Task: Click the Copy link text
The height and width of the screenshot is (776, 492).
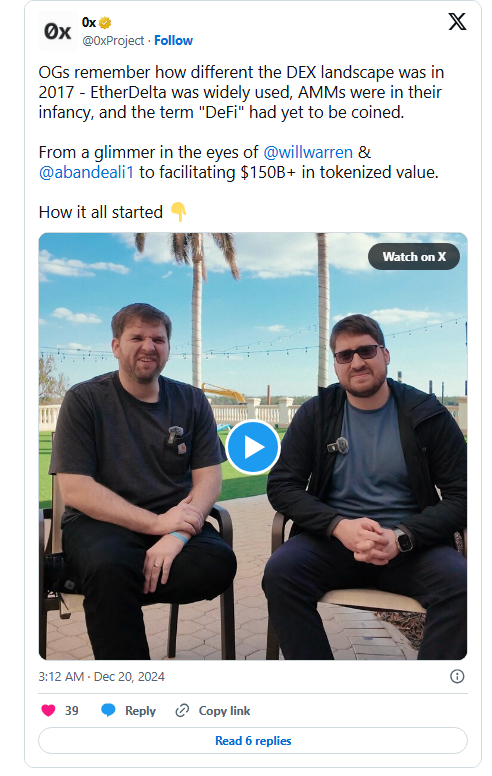Action: (x=224, y=711)
